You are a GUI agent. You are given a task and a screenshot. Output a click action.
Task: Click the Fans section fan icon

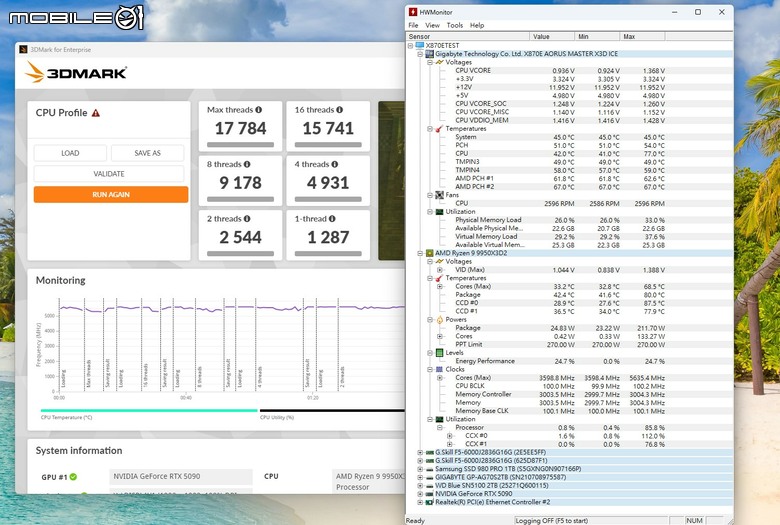click(439, 195)
